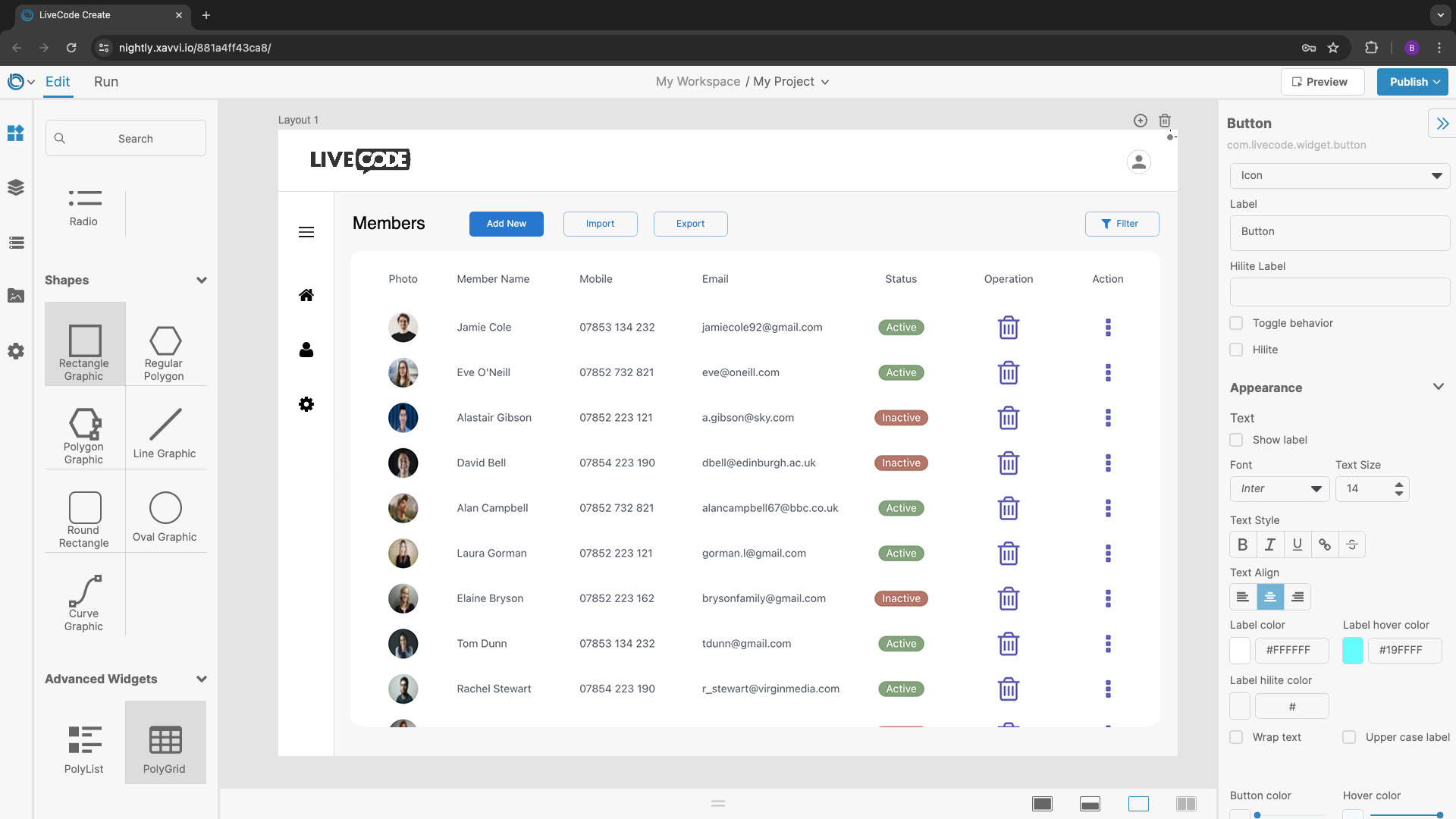Check the Show label checkbox
The width and height of the screenshot is (1456, 819).
tap(1236, 440)
